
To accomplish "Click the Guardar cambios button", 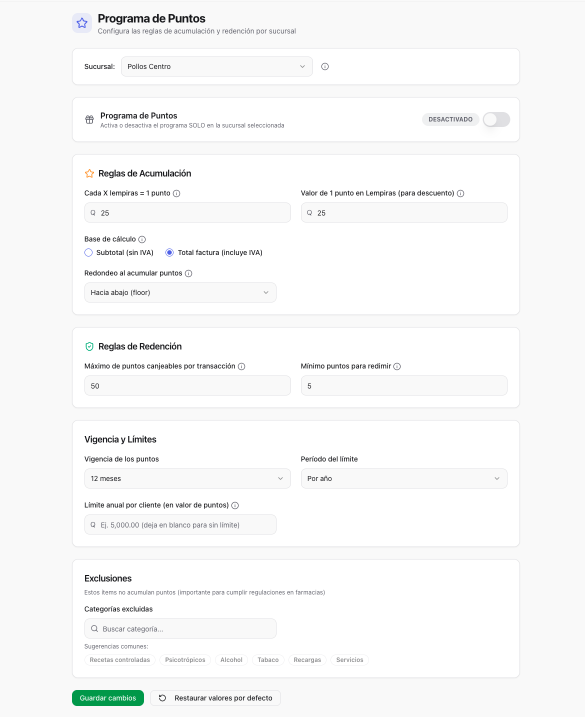I will tap(108, 698).
